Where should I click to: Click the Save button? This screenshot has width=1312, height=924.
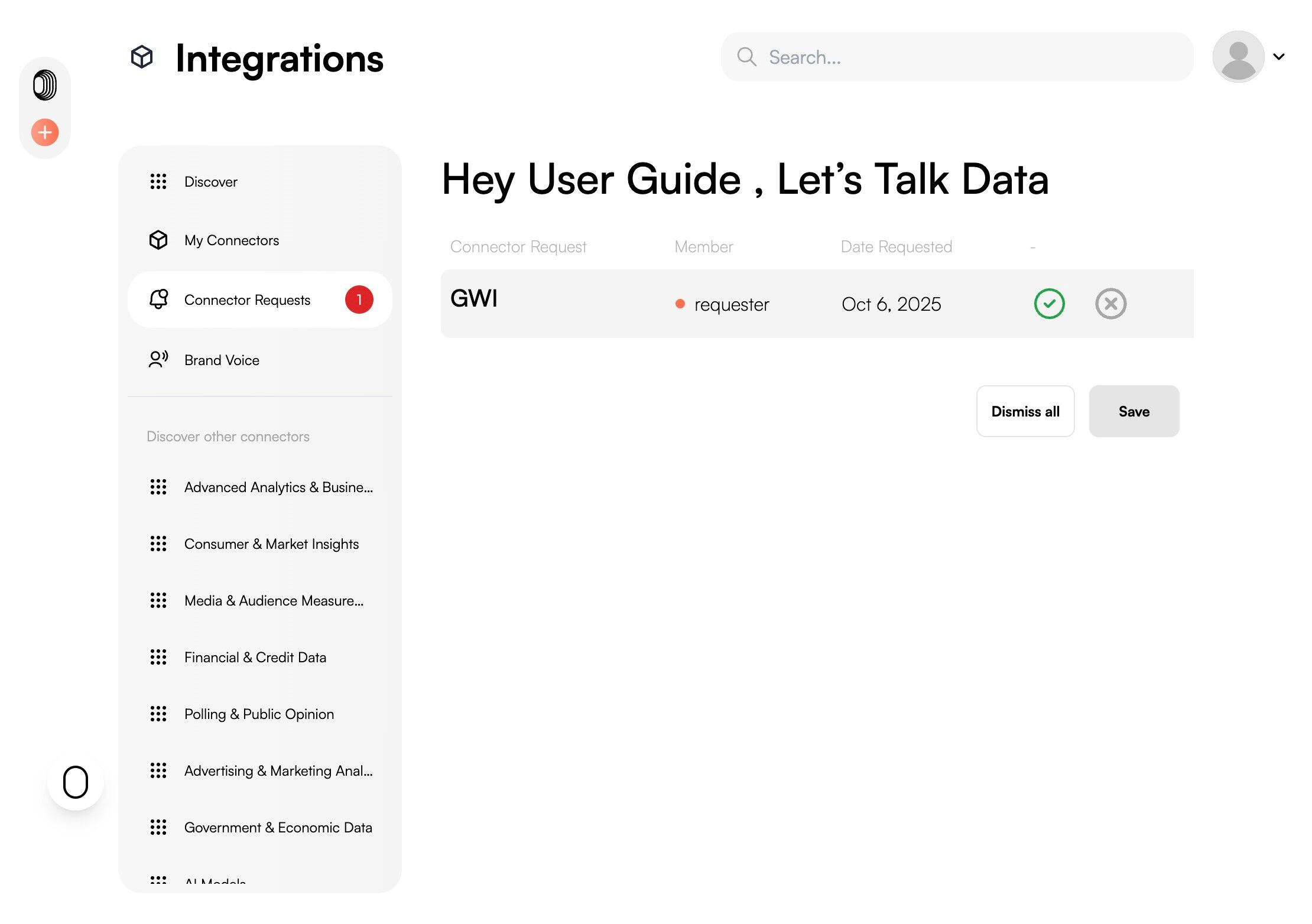[x=1134, y=411]
